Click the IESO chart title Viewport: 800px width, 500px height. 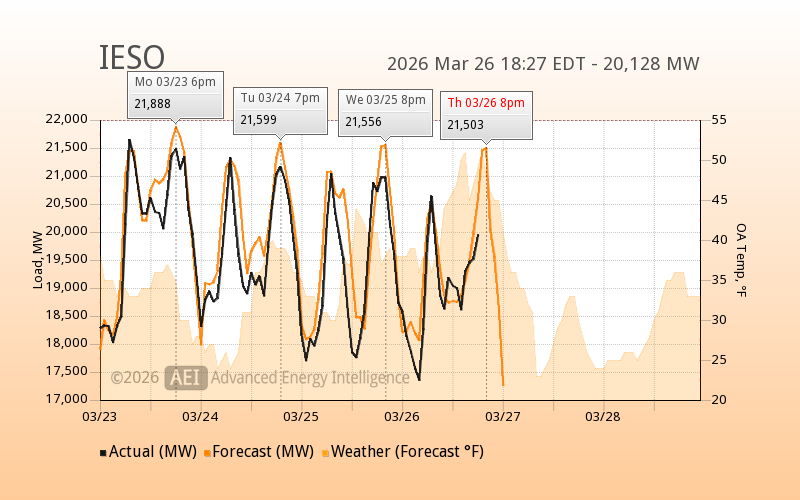[x=132, y=59]
